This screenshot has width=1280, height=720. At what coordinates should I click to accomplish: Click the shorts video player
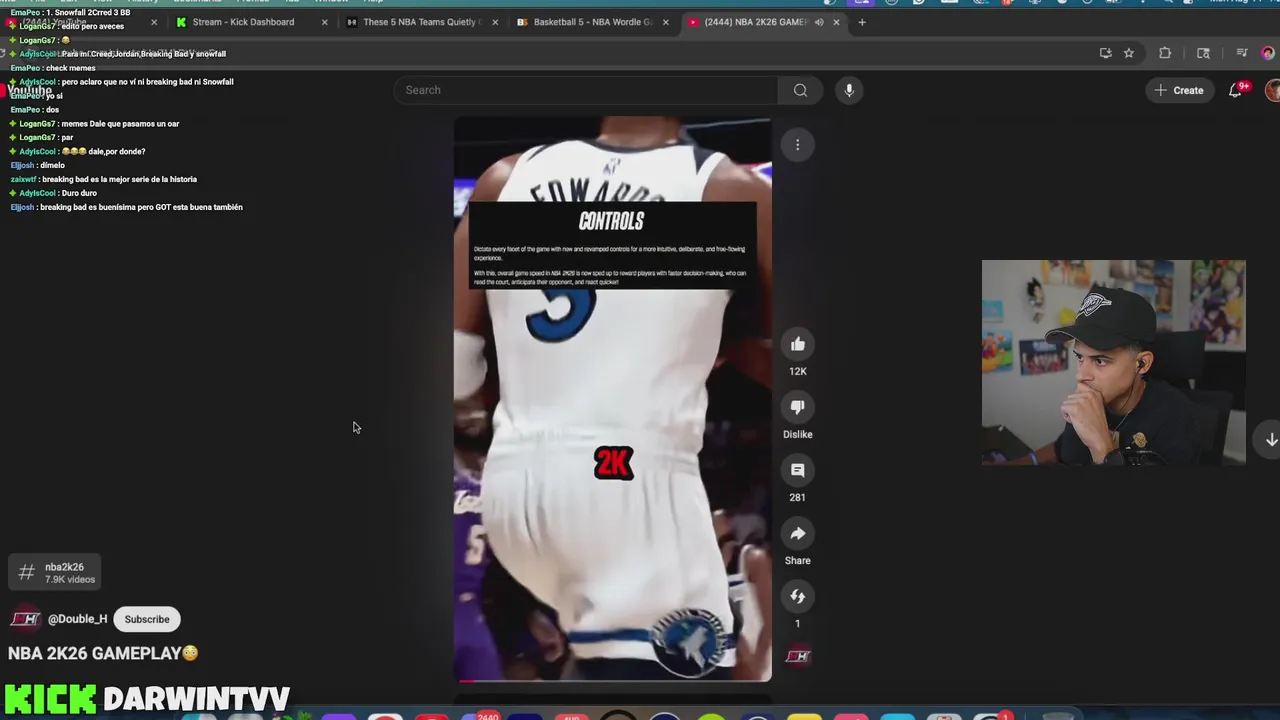(x=612, y=398)
